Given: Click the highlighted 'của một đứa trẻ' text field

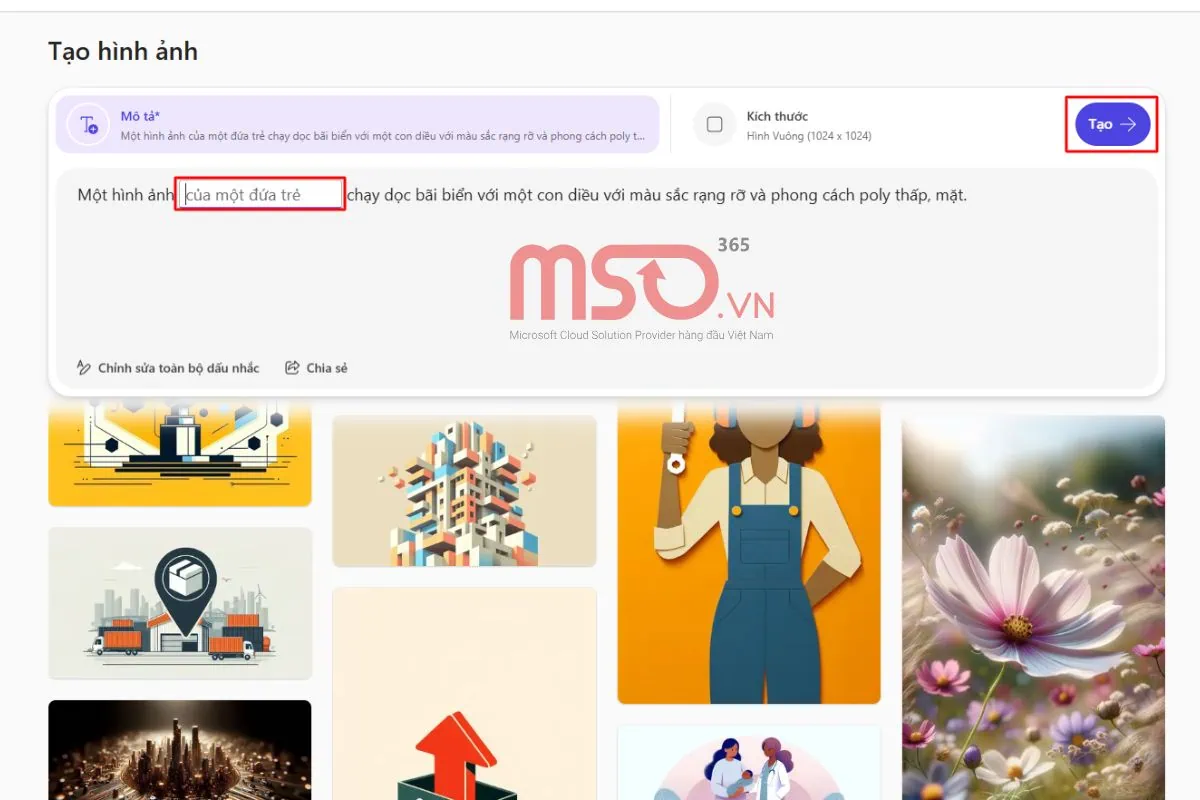Looking at the screenshot, I should (258, 194).
